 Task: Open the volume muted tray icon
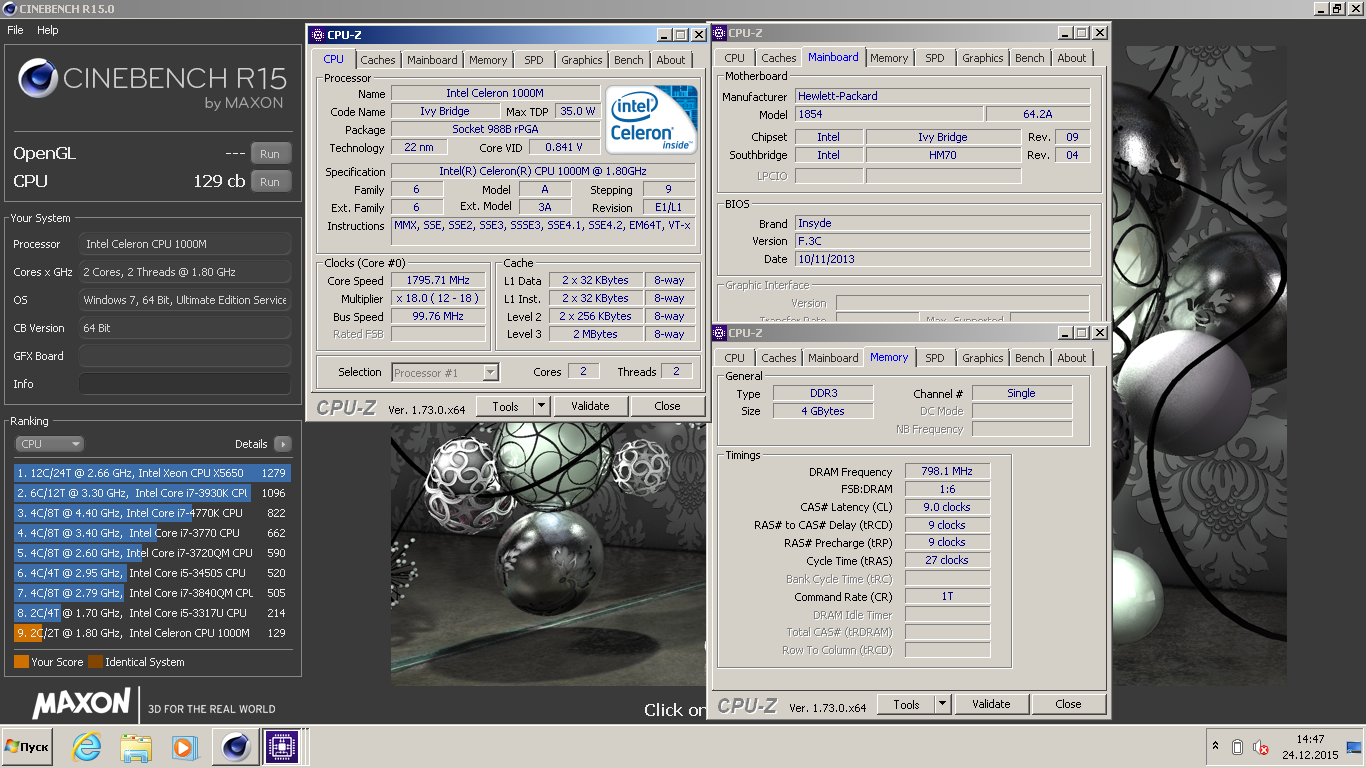tap(1261, 747)
